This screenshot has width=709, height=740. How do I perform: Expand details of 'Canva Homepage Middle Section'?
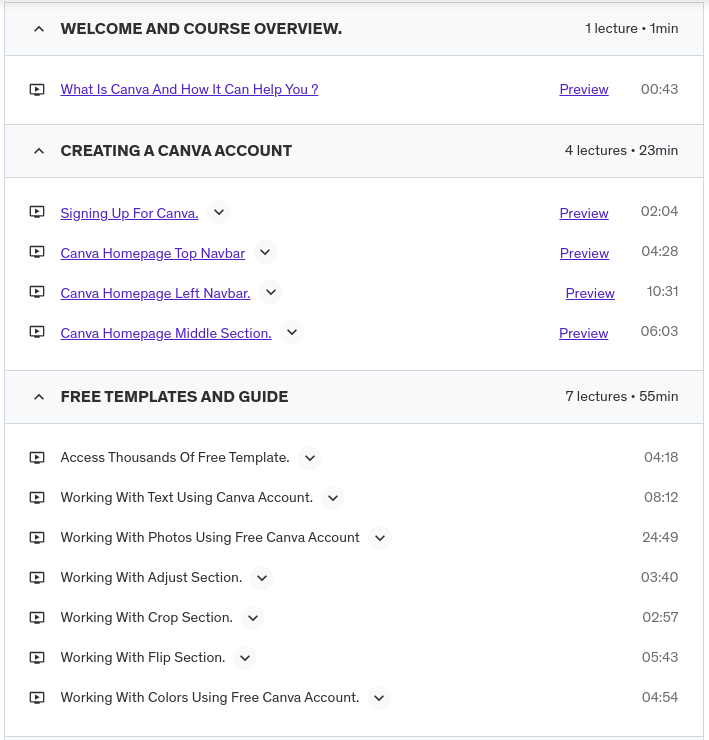(291, 332)
